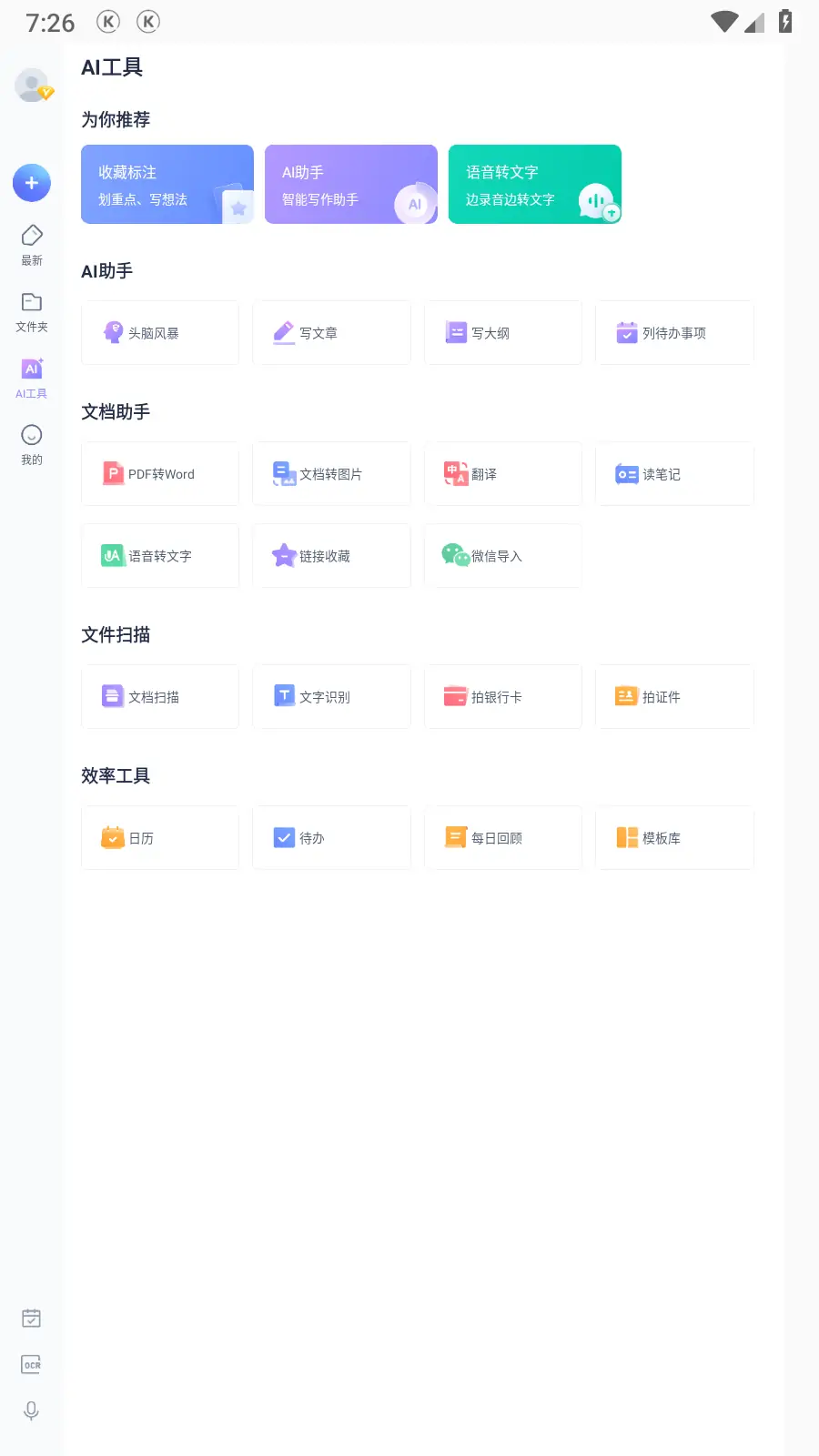This screenshot has width=819, height=1456.
Task: Open 微信导入 WeChat import
Action: [503, 556]
